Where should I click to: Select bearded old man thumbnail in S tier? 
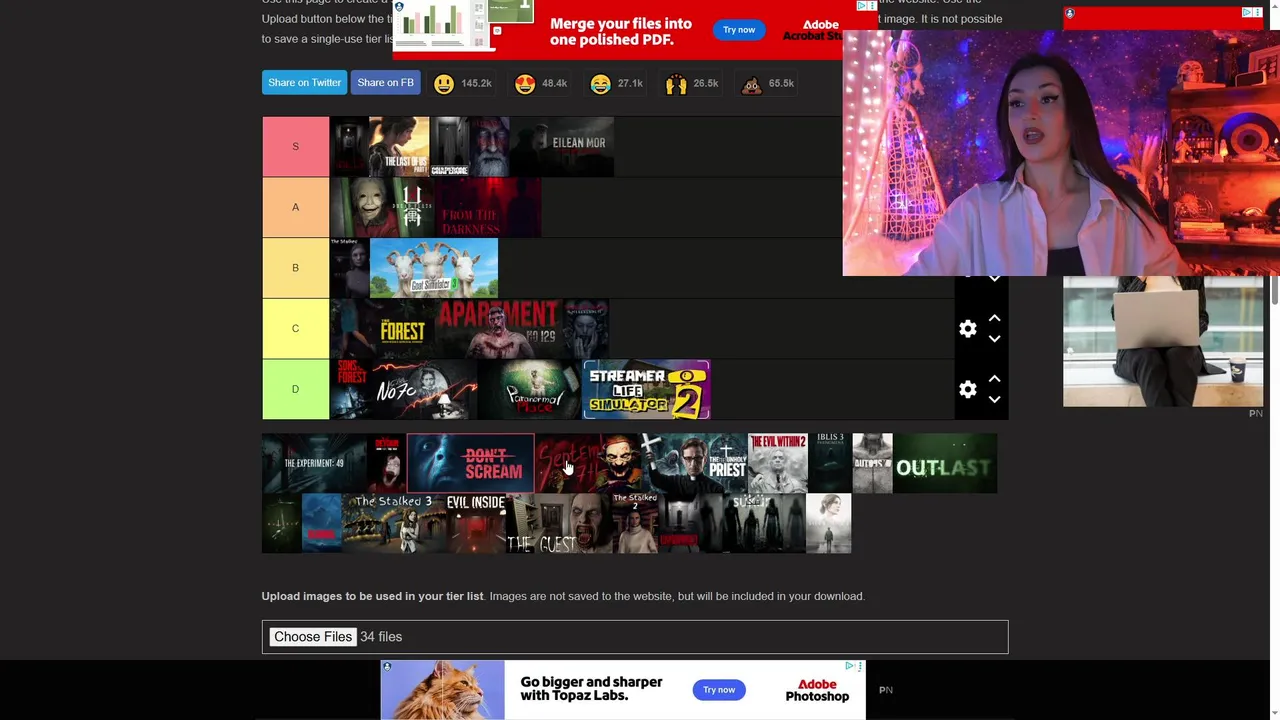coord(490,147)
